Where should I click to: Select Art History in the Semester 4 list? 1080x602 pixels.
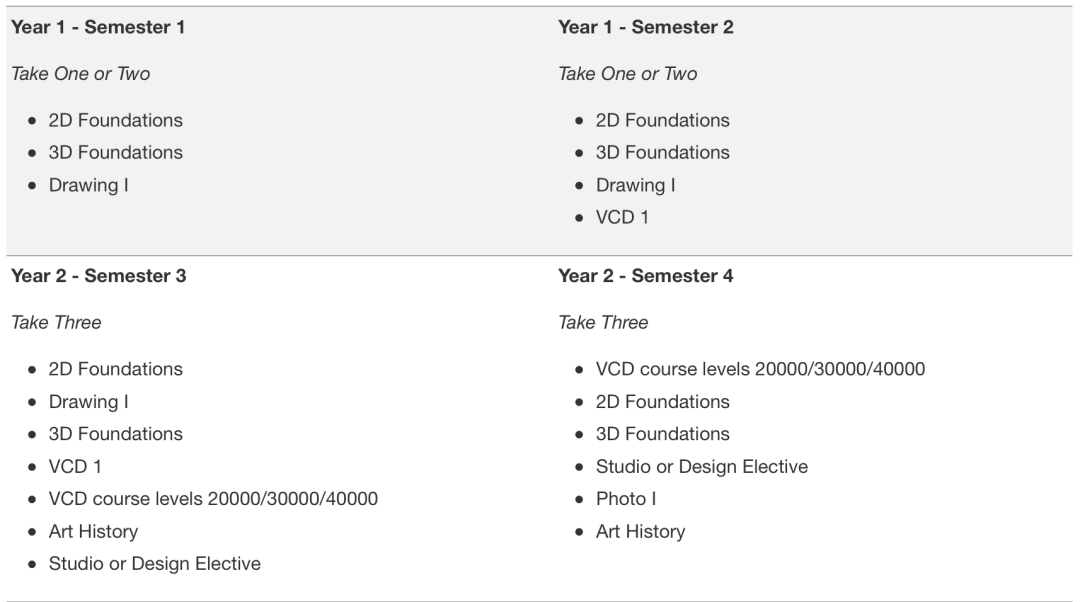[x=640, y=531]
